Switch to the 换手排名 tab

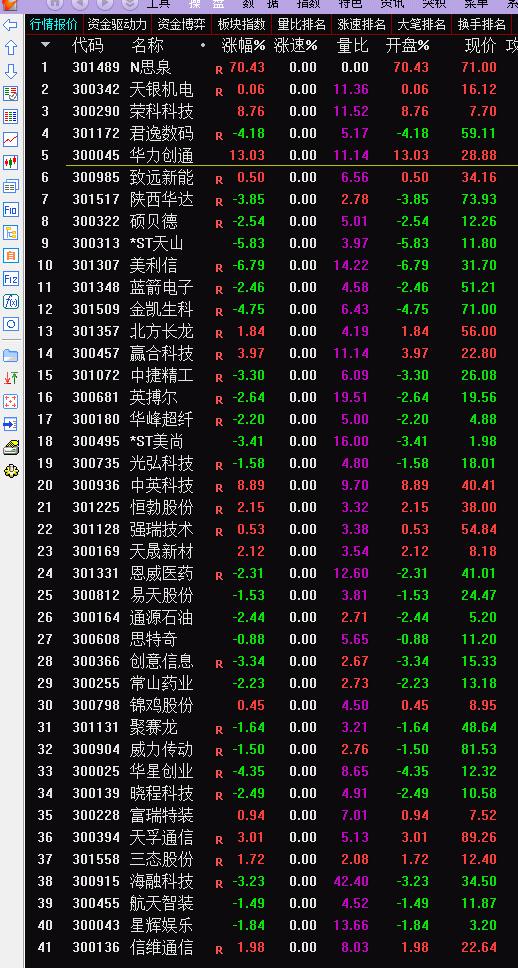482,25
